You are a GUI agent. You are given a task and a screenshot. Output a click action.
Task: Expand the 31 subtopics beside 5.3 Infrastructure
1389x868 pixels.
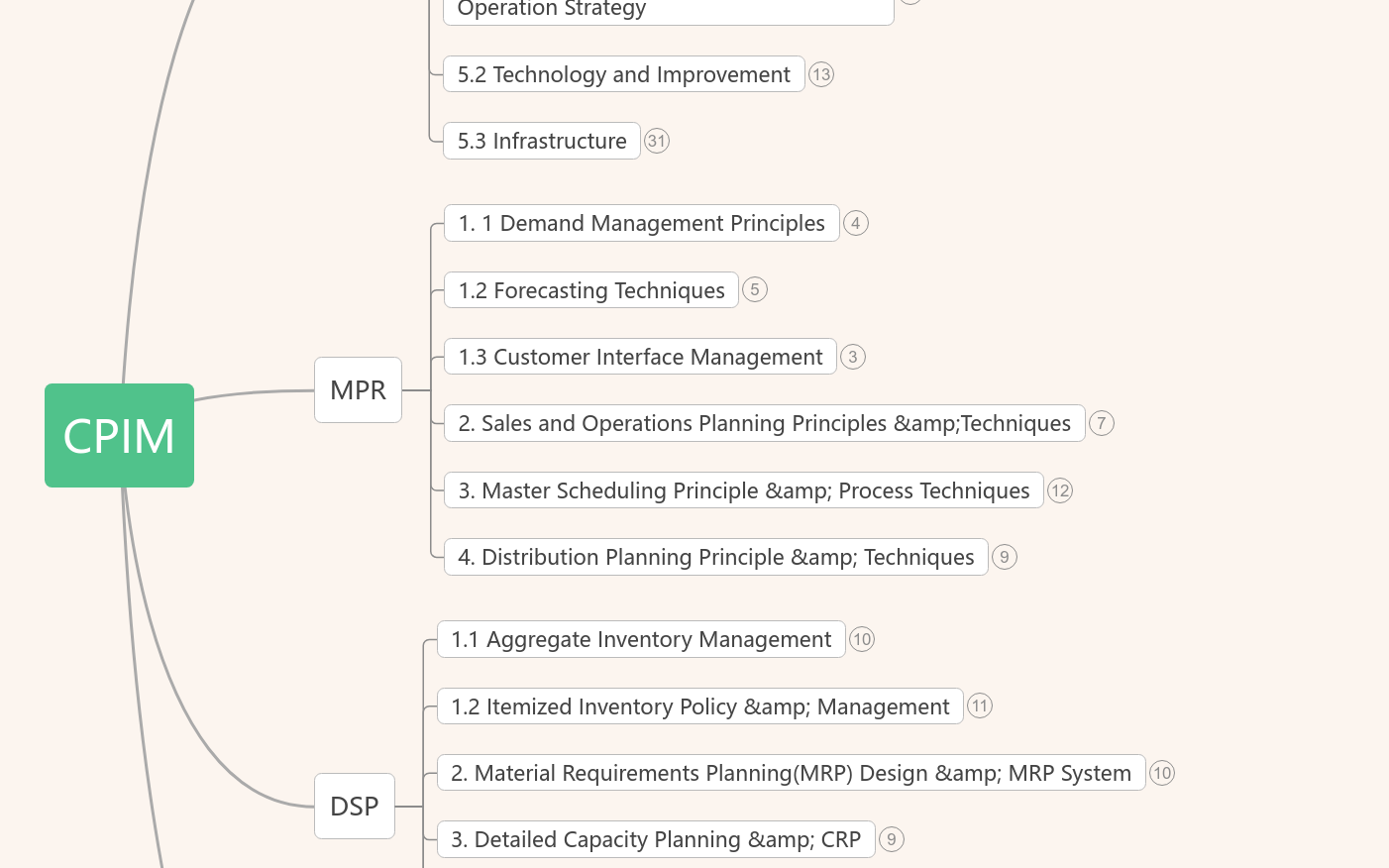coord(657,141)
